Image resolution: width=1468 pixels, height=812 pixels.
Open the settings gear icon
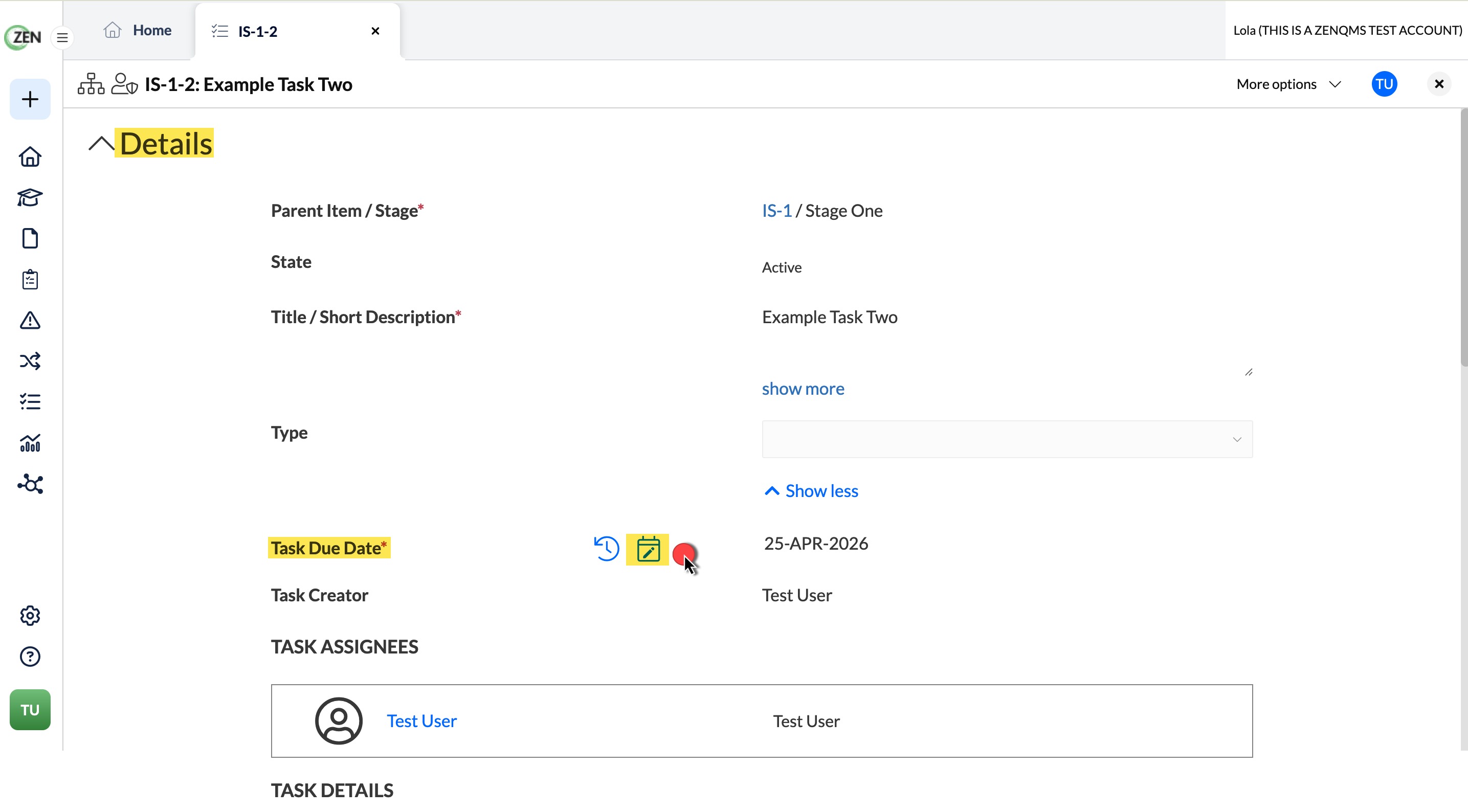click(30, 616)
